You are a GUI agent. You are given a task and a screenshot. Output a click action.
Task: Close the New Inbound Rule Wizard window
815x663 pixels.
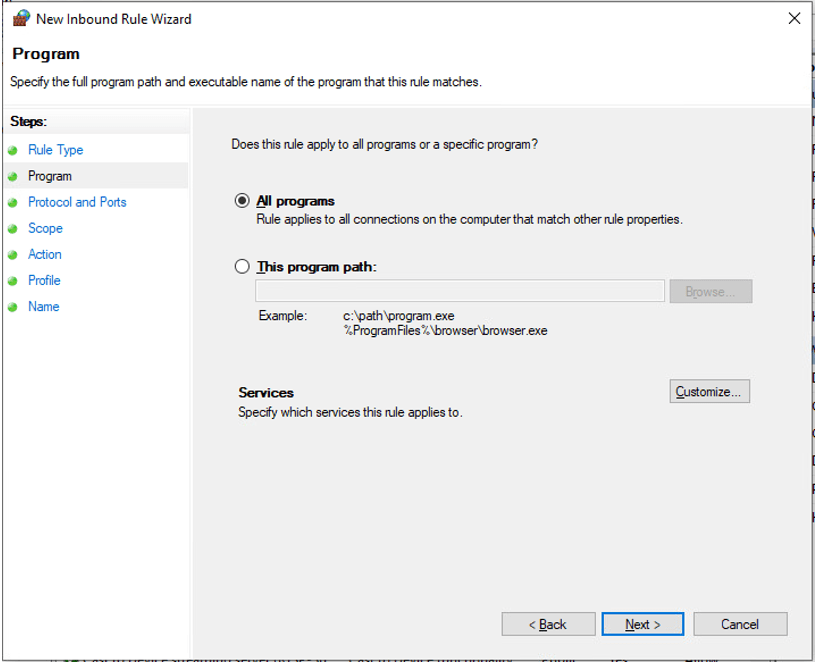[x=794, y=19]
